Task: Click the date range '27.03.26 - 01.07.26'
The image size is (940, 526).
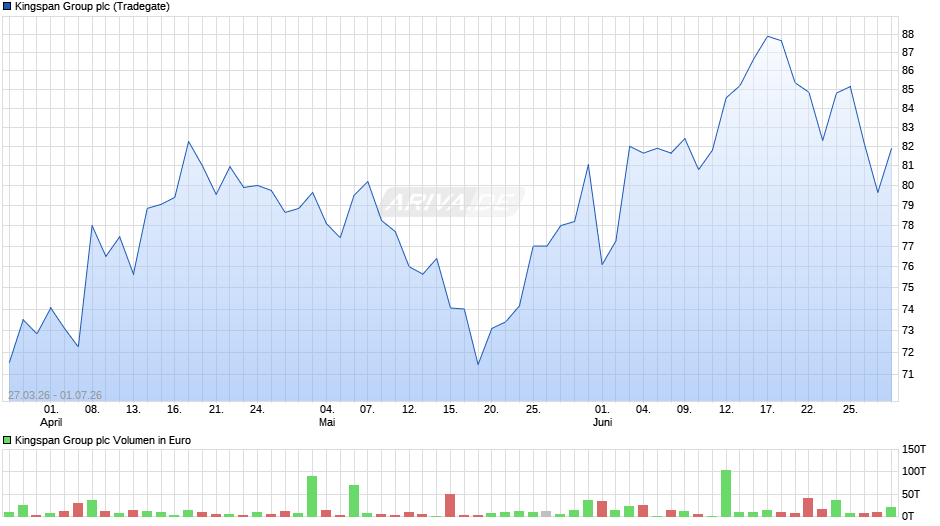Action: tap(55, 395)
